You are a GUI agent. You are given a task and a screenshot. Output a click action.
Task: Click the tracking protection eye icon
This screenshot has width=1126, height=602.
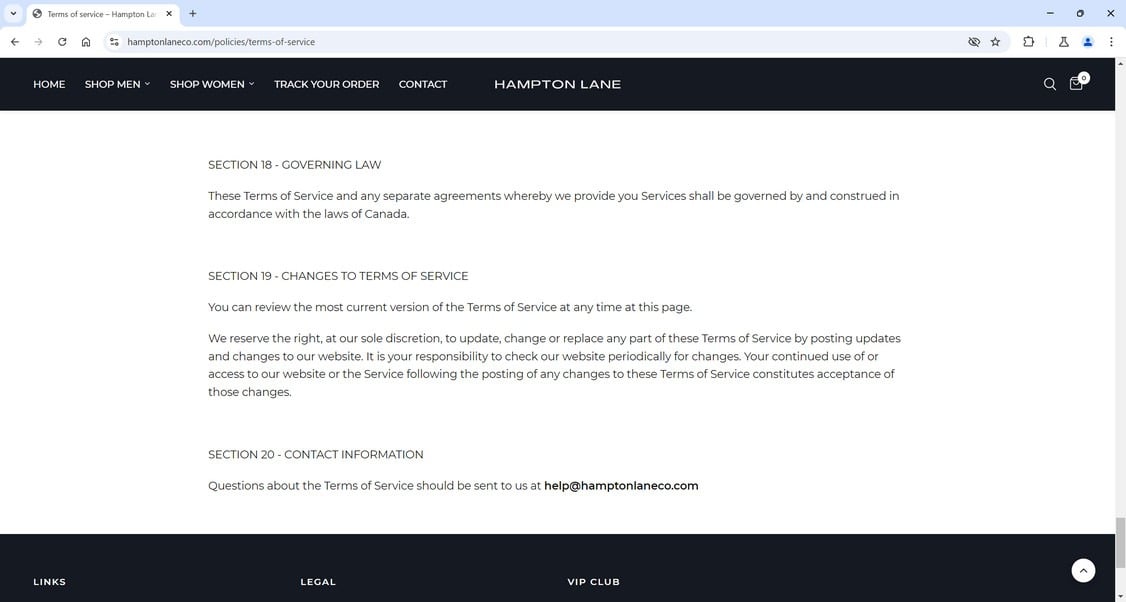tap(974, 42)
